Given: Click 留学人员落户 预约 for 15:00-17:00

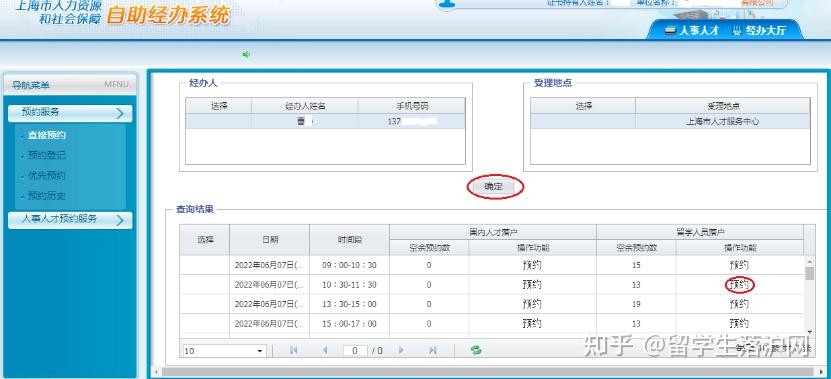Looking at the screenshot, I should click(739, 323).
